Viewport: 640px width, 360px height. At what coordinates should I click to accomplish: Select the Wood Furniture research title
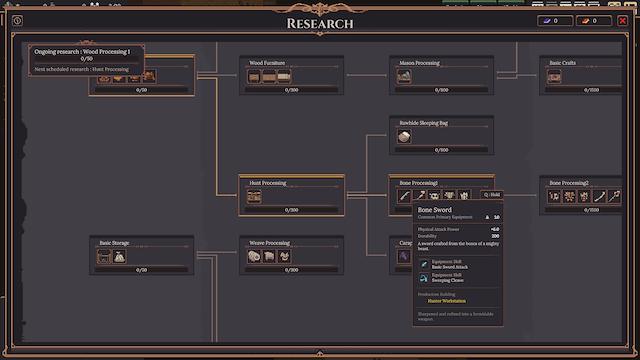point(267,63)
